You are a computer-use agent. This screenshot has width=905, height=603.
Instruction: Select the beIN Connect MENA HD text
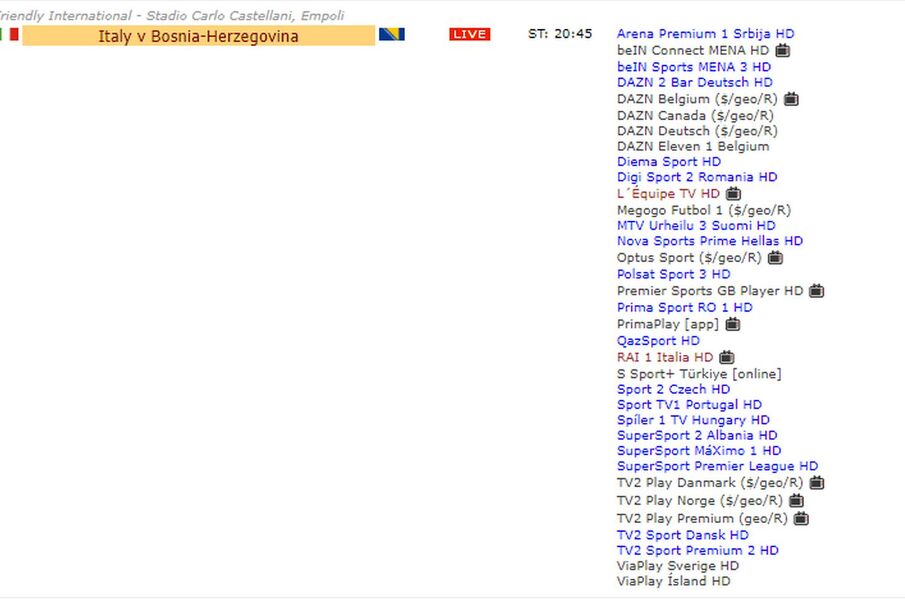point(693,51)
